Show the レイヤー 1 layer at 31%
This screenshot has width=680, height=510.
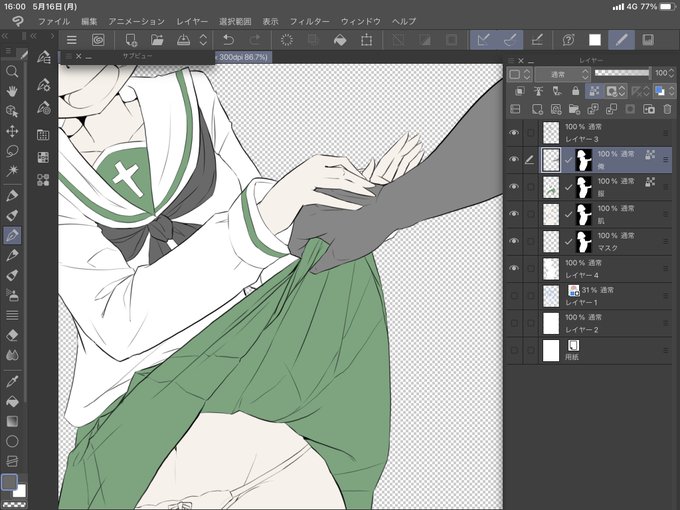(514, 296)
